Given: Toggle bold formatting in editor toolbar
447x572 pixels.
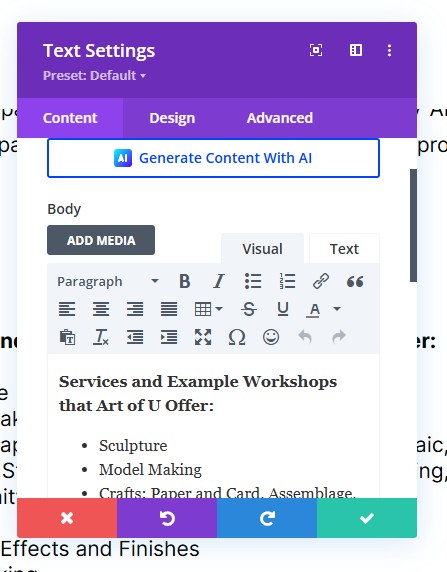Looking at the screenshot, I should pyautogui.click(x=185, y=281).
